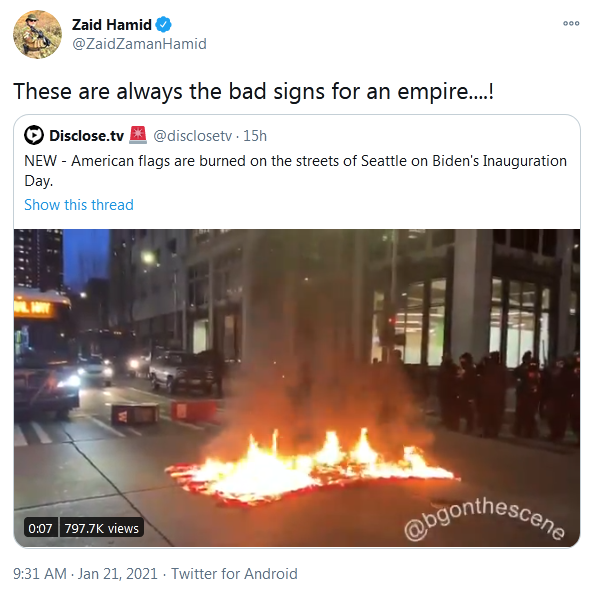Viewport: 596px width, 590px height.
Task: Click the Disclose.tv logo avatar
Action: (x=34, y=135)
